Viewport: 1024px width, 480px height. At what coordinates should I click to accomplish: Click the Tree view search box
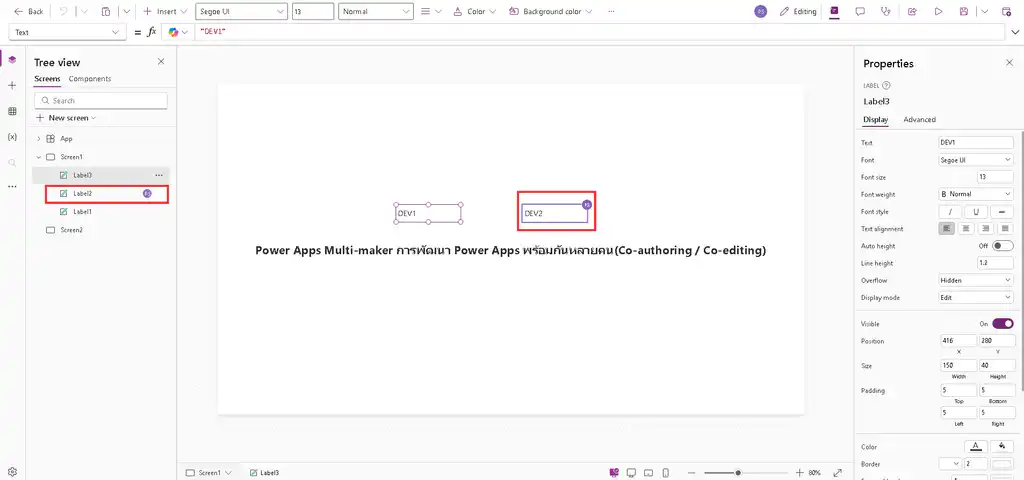click(101, 101)
